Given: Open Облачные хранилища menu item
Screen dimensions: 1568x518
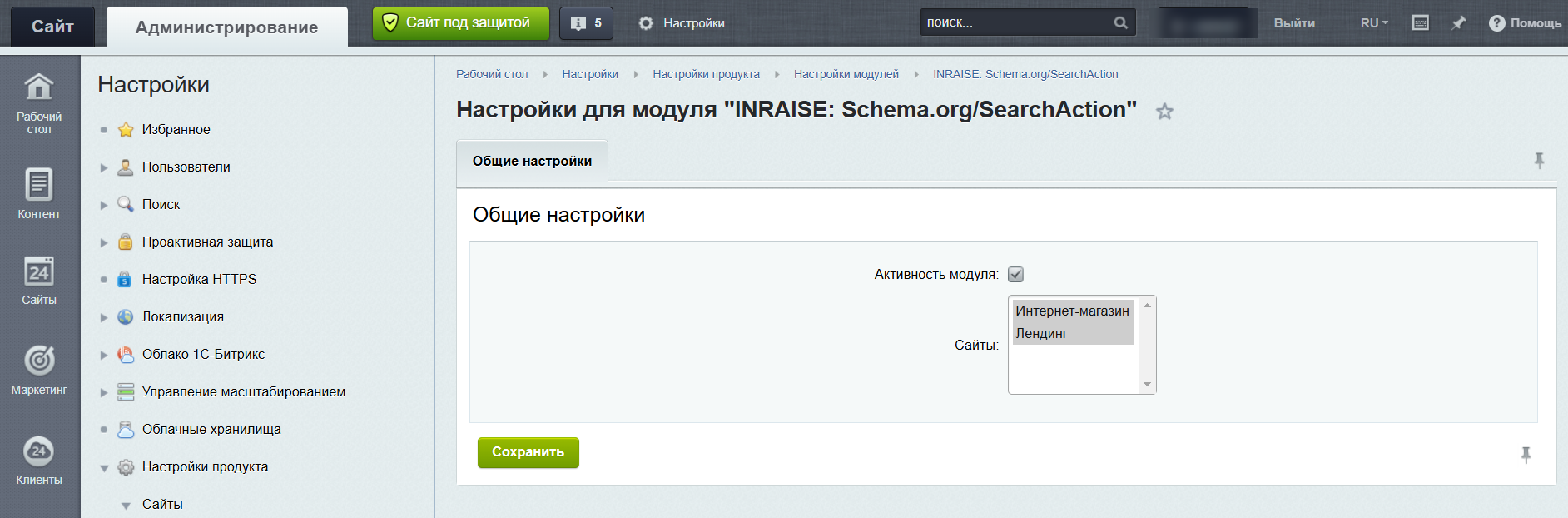Looking at the screenshot, I should [211, 429].
